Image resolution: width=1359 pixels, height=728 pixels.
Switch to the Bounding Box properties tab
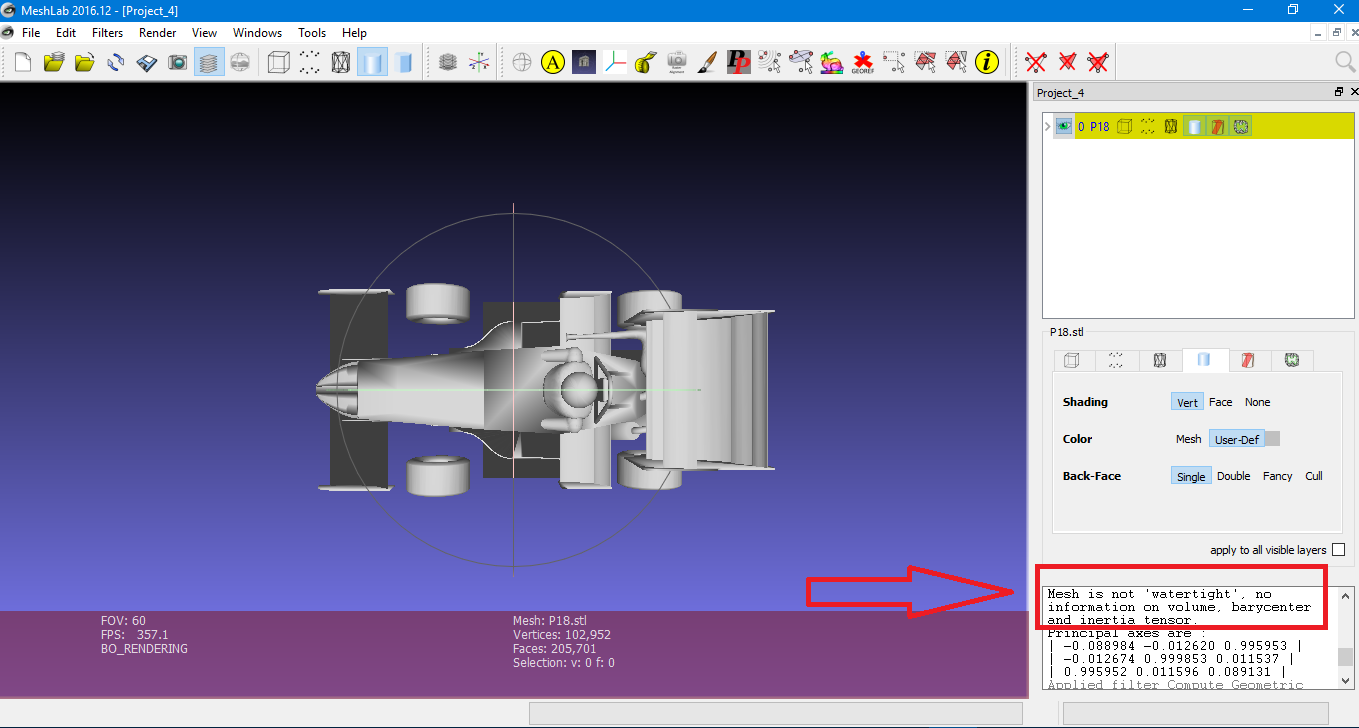1071,360
